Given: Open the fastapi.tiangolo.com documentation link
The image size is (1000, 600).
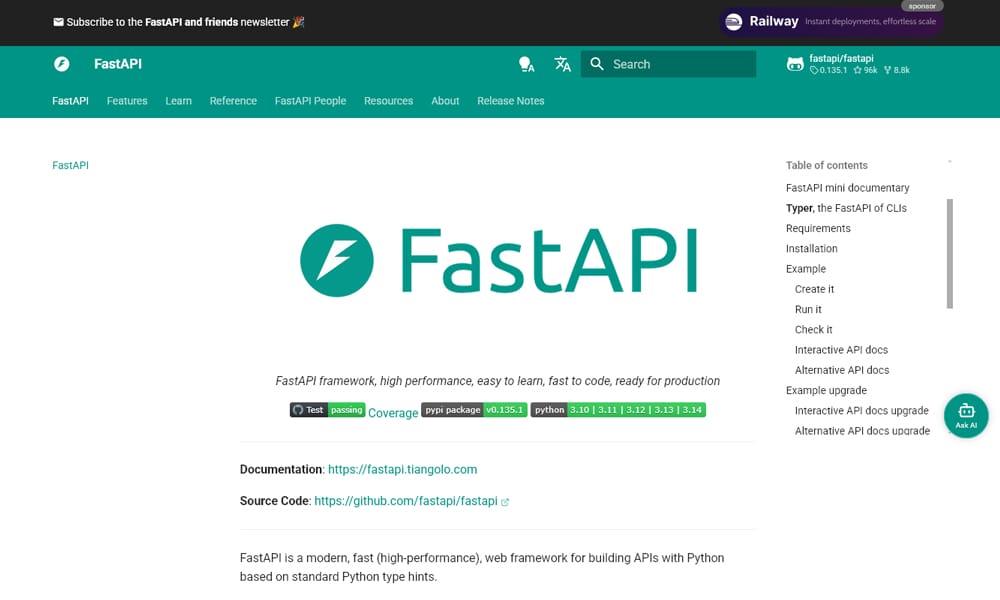Looking at the screenshot, I should point(403,469).
